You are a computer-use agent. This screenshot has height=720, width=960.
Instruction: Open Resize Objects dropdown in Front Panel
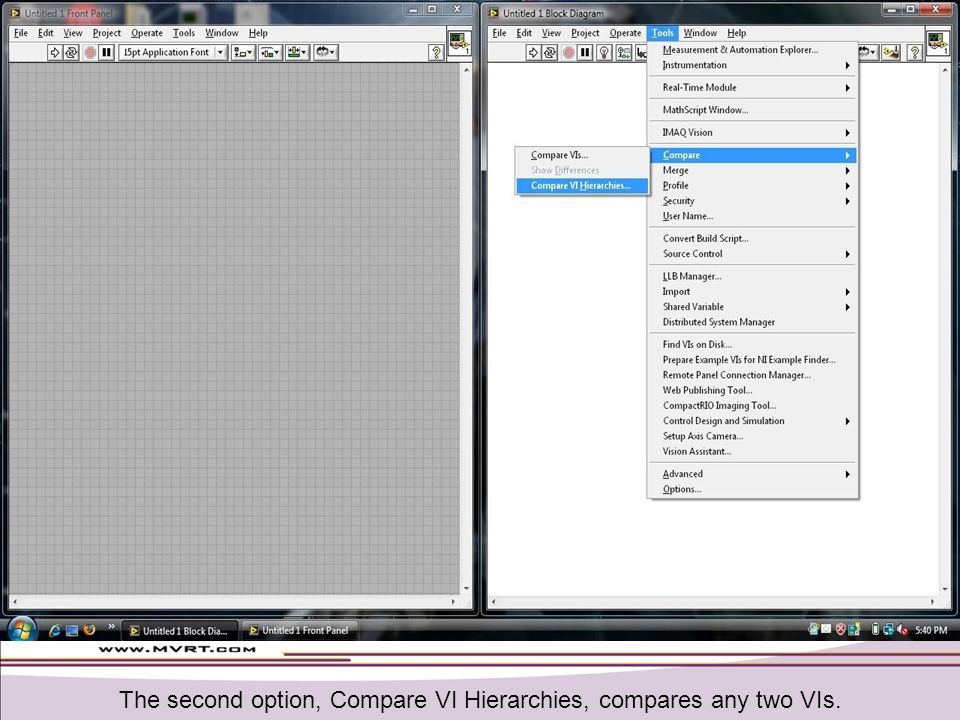click(298, 53)
